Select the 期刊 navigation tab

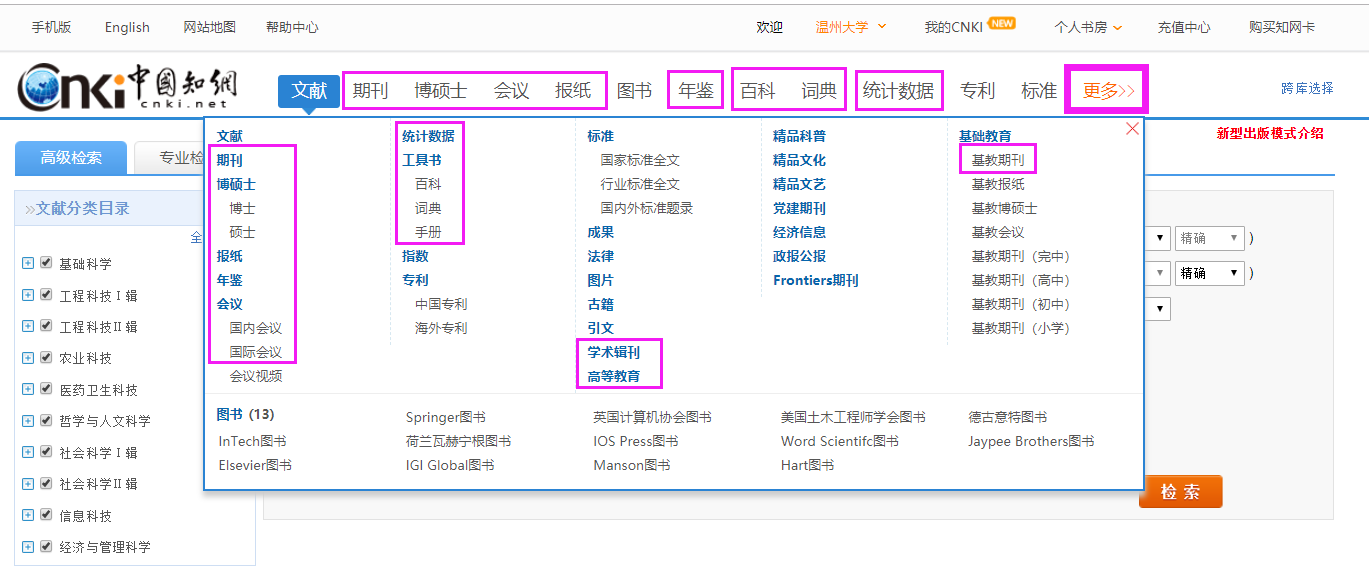[370, 91]
